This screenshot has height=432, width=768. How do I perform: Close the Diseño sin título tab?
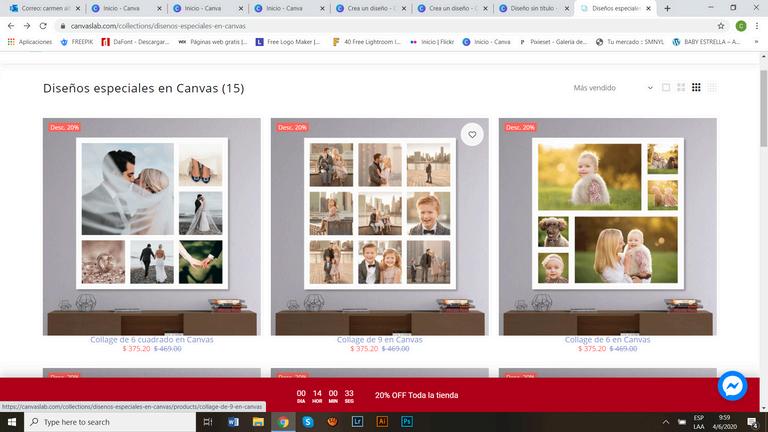point(567,8)
